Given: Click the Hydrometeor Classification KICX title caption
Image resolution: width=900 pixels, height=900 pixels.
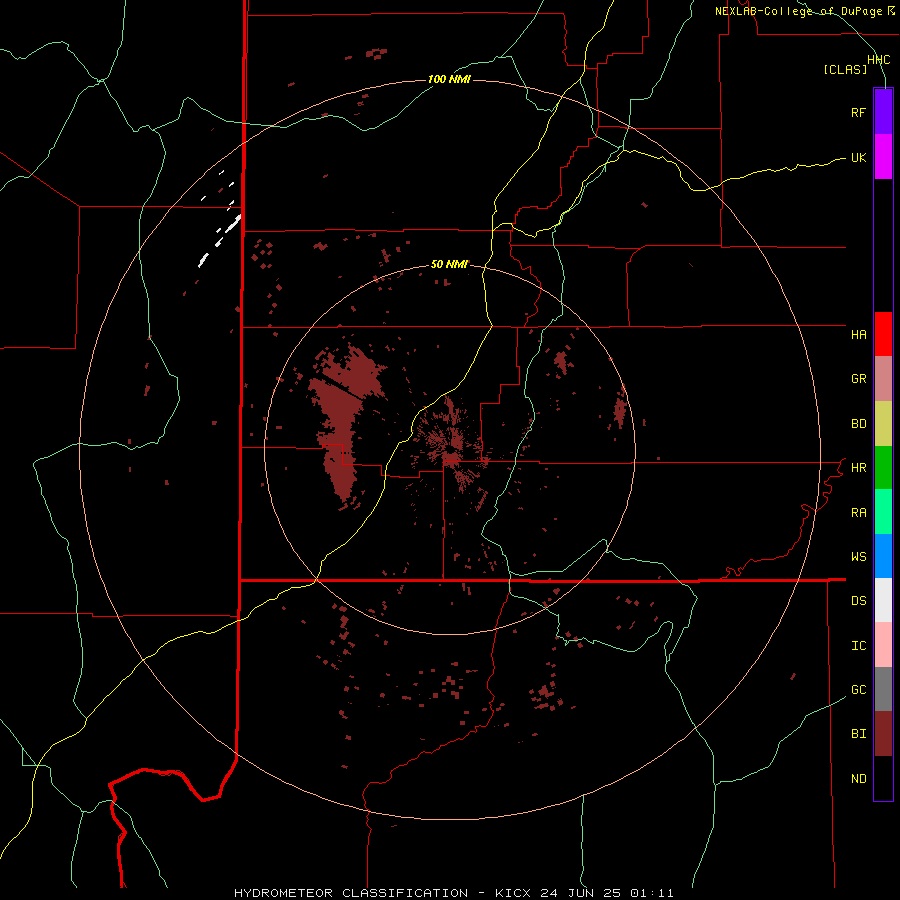Looking at the screenshot, I should pyautogui.click(x=453, y=893).
